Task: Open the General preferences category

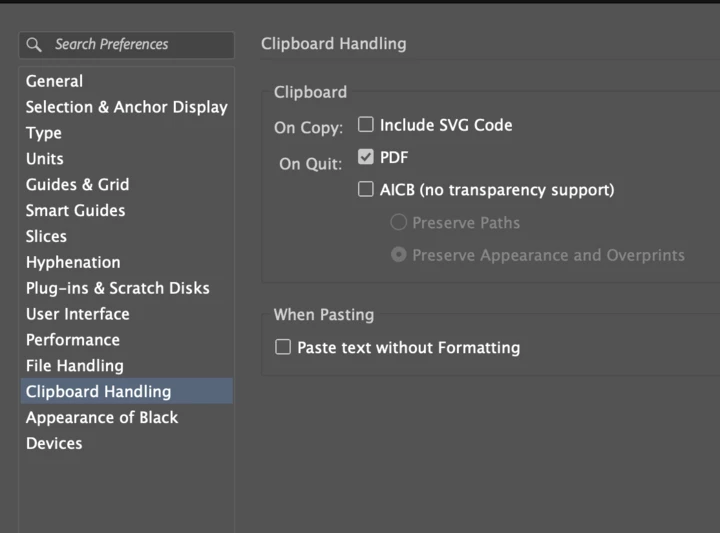Action: pyautogui.click(x=54, y=81)
